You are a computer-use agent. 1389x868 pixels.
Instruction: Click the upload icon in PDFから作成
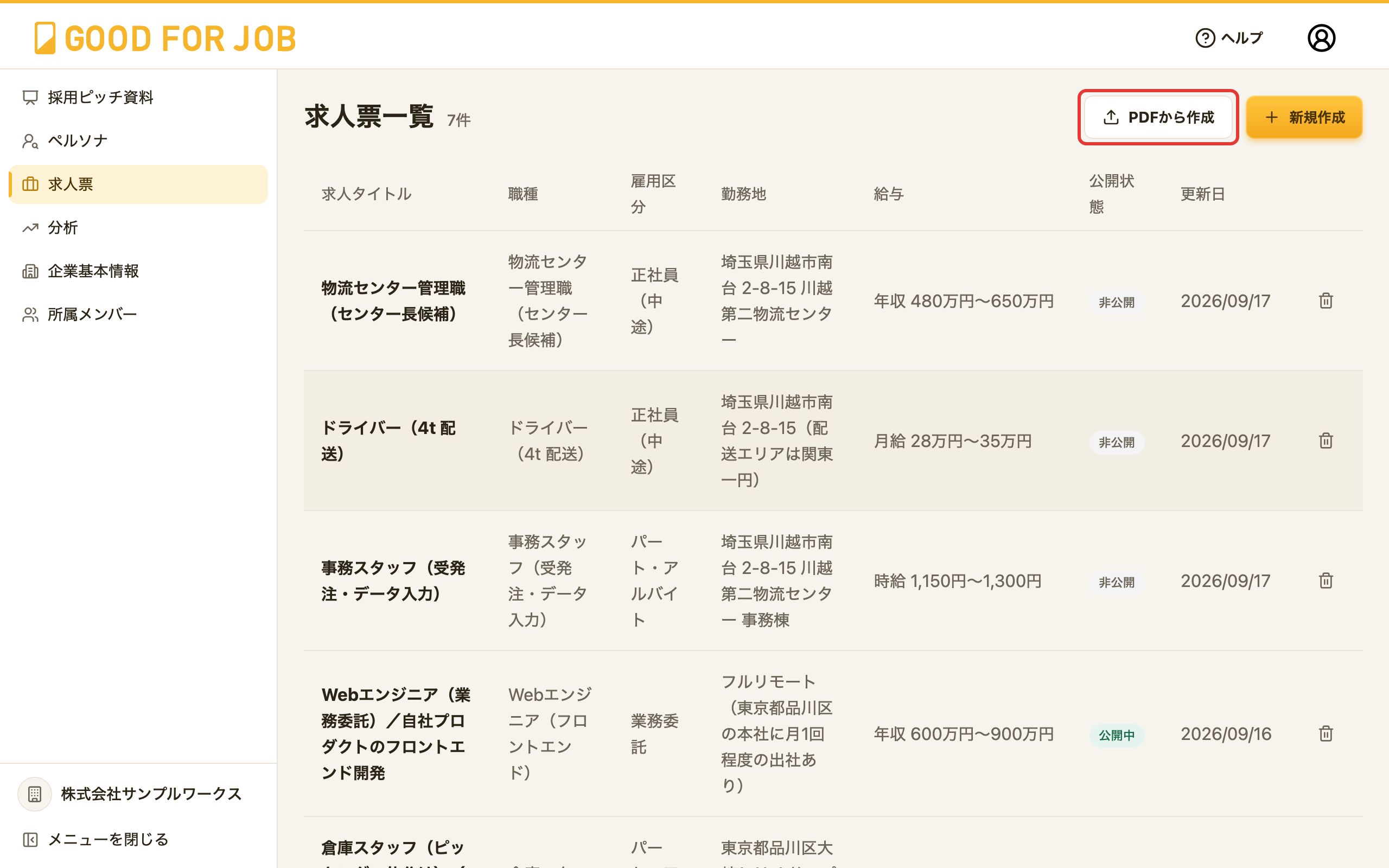(x=1111, y=117)
